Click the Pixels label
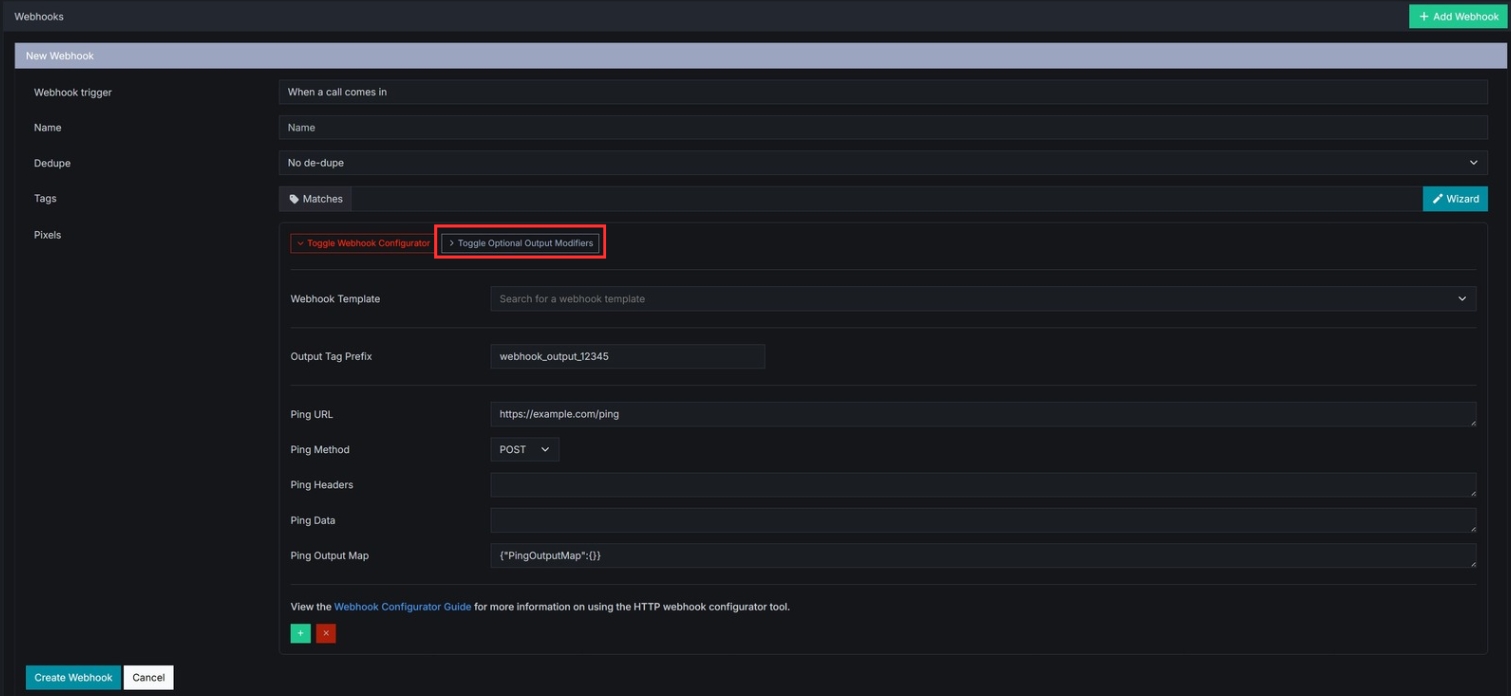Image resolution: width=1511 pixels, height=696 pixels. (47, 235)
